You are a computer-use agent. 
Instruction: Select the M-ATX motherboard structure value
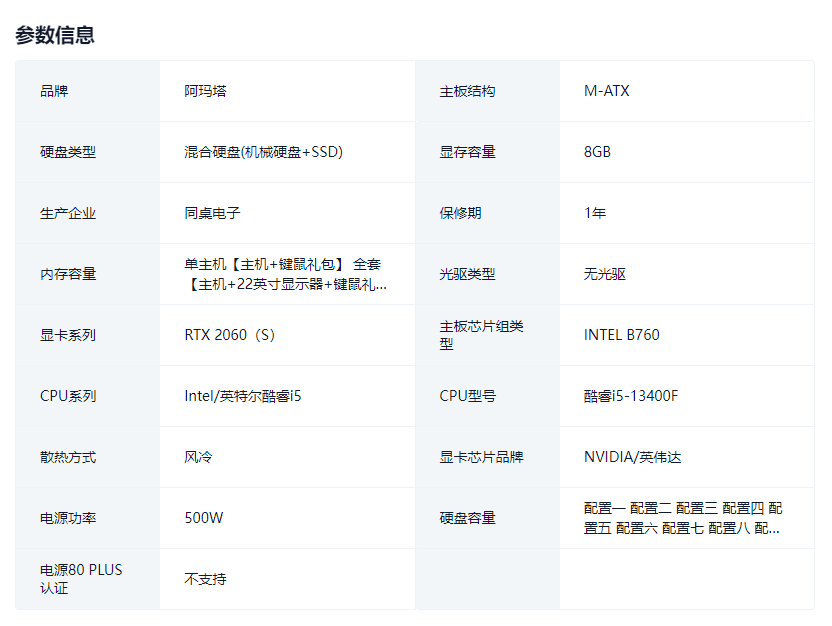click(606, 91)
